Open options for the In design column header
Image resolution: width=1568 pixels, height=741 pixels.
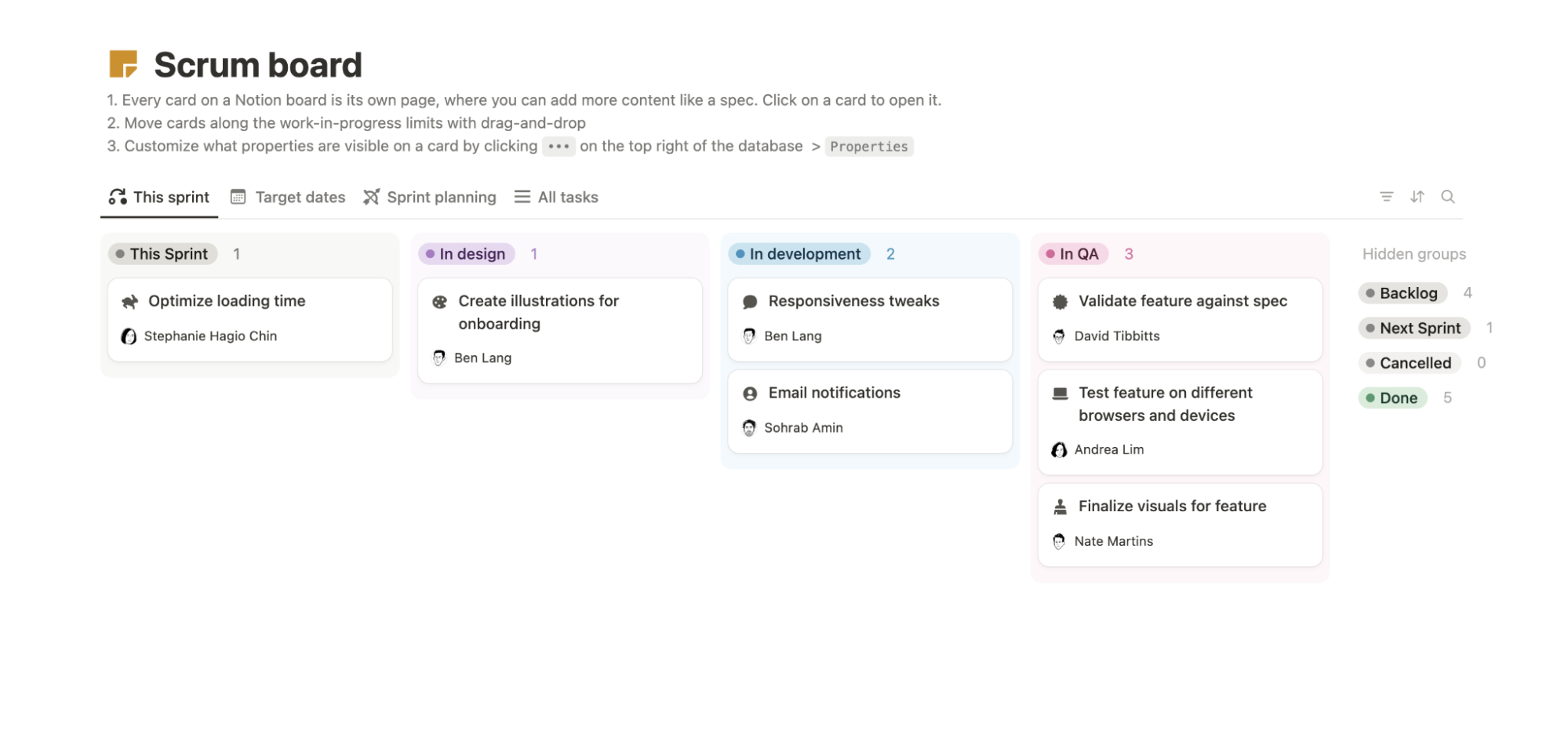(x=466, y=253)
